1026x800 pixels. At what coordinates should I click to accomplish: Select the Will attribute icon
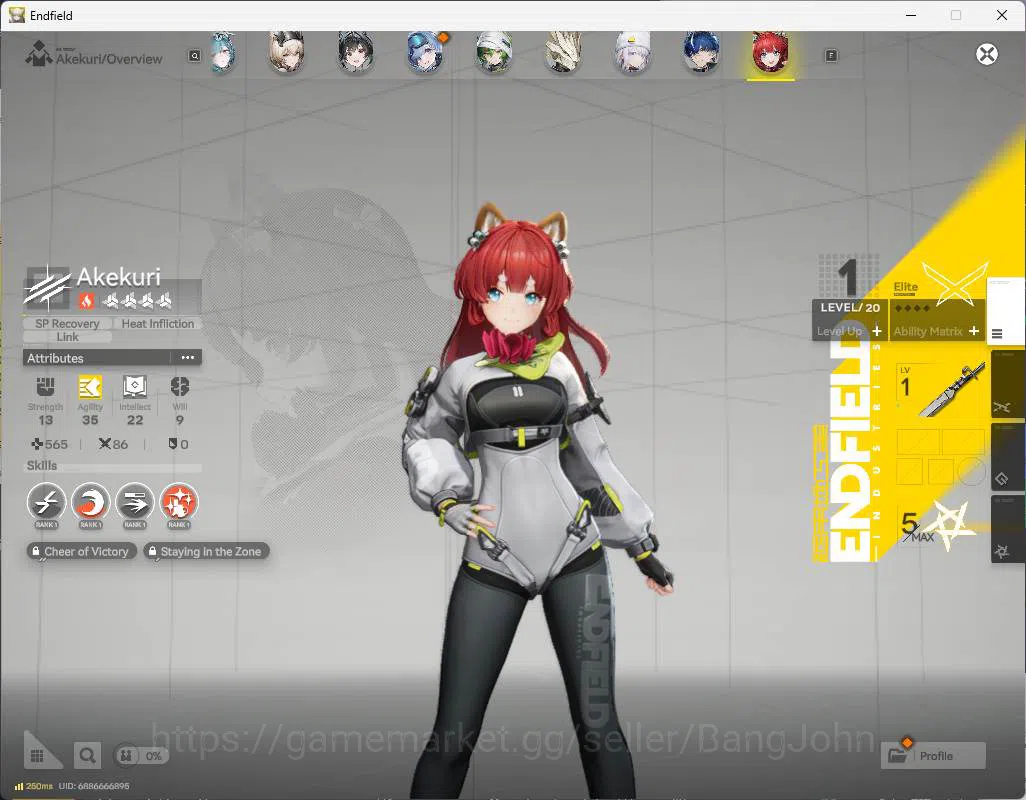(x=179, y=387)
